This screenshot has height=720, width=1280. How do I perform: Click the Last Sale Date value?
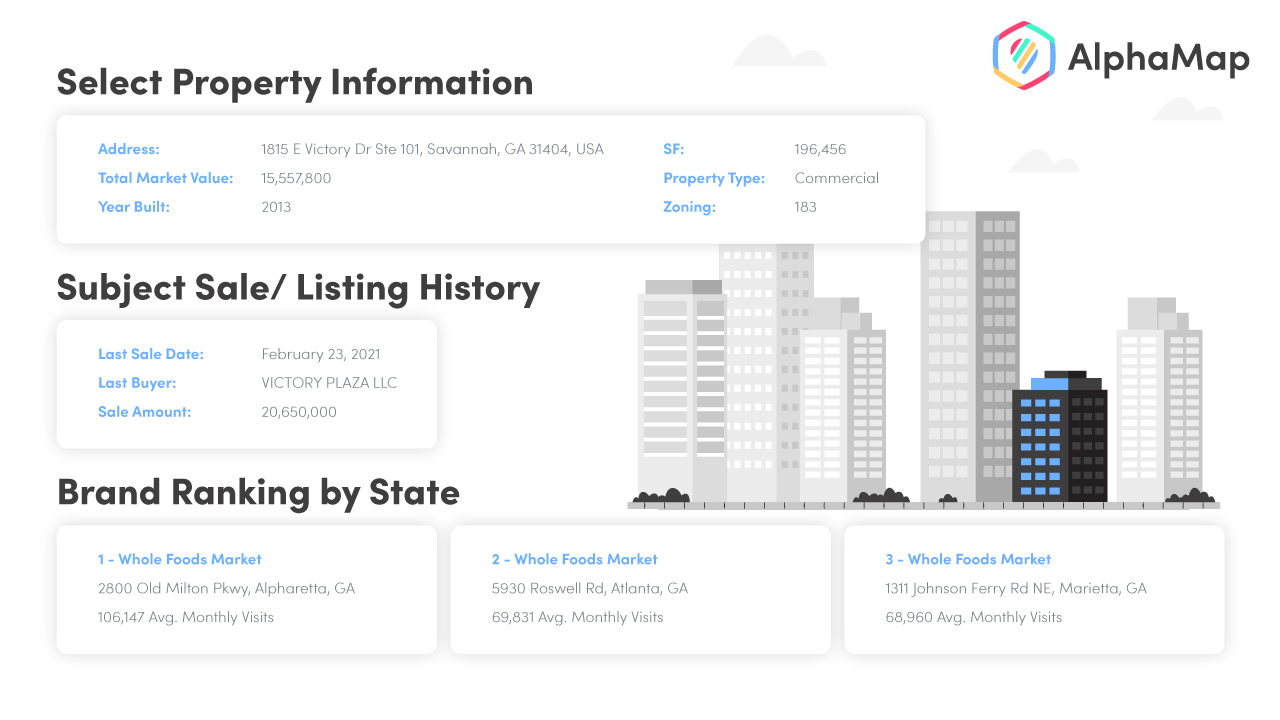point(320,354)
